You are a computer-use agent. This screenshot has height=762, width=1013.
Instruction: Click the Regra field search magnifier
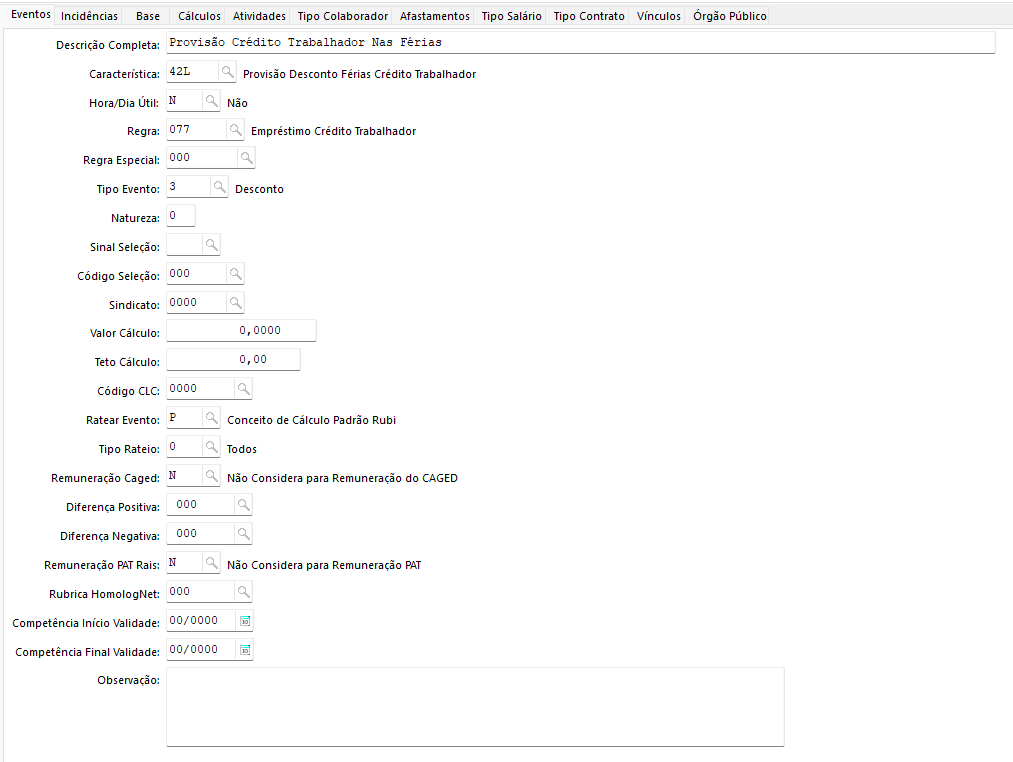tap(235, 129)
